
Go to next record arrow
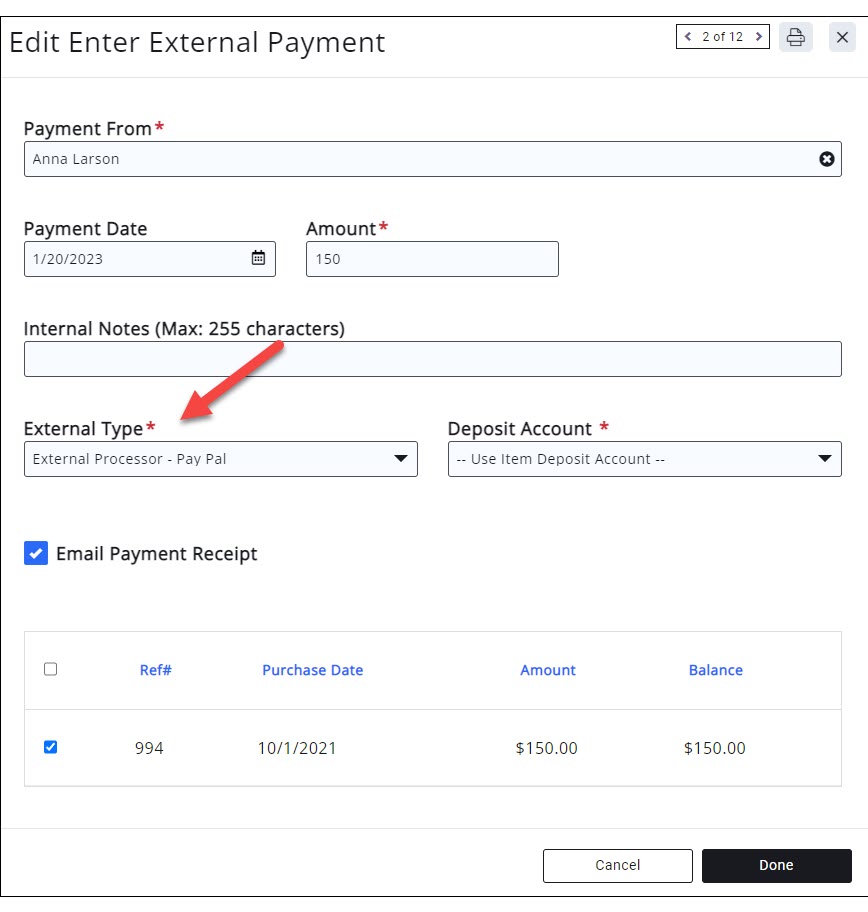(759, 37)
